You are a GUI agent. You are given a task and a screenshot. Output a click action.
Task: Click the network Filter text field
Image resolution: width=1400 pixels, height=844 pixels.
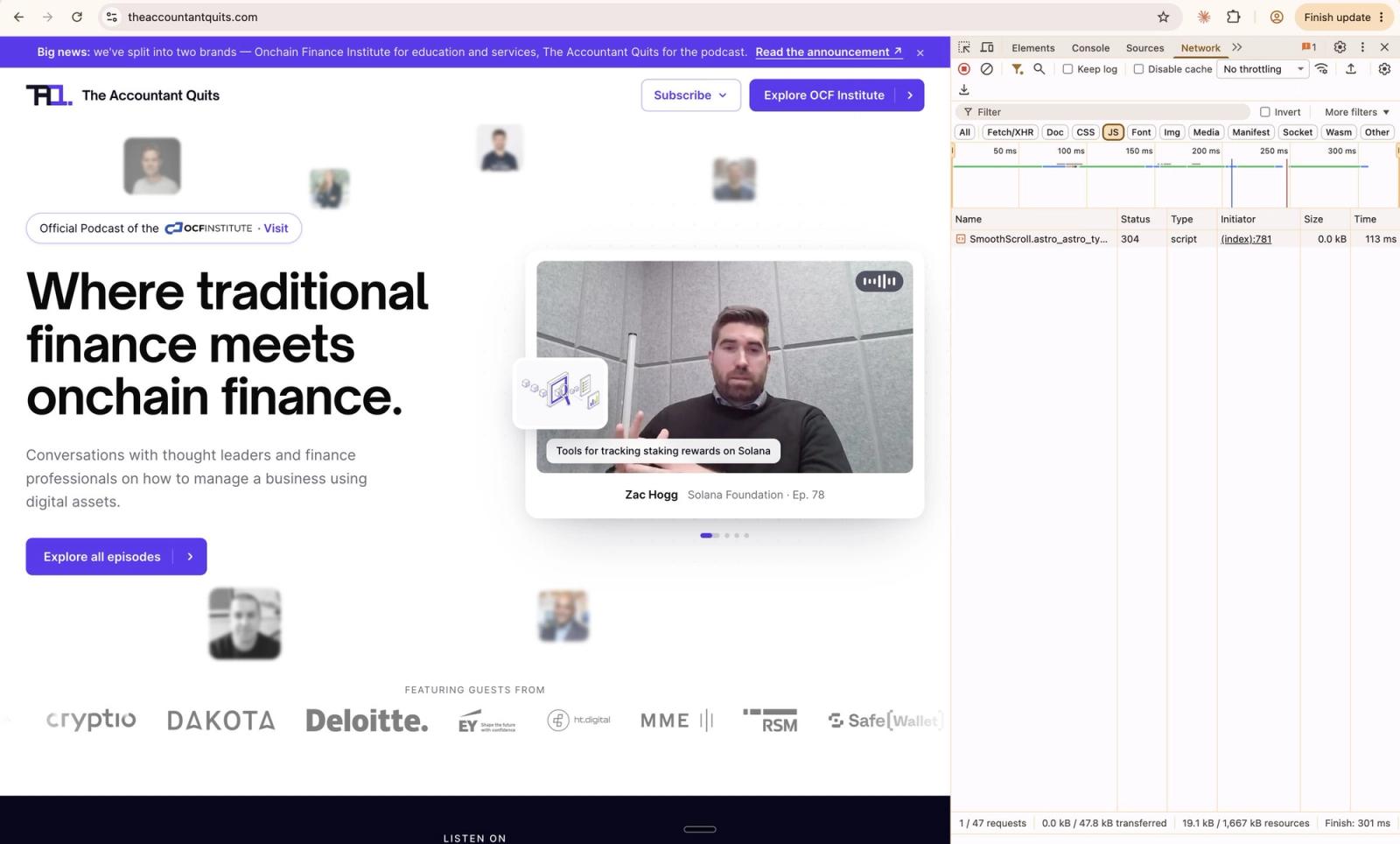click(1105, 112)
